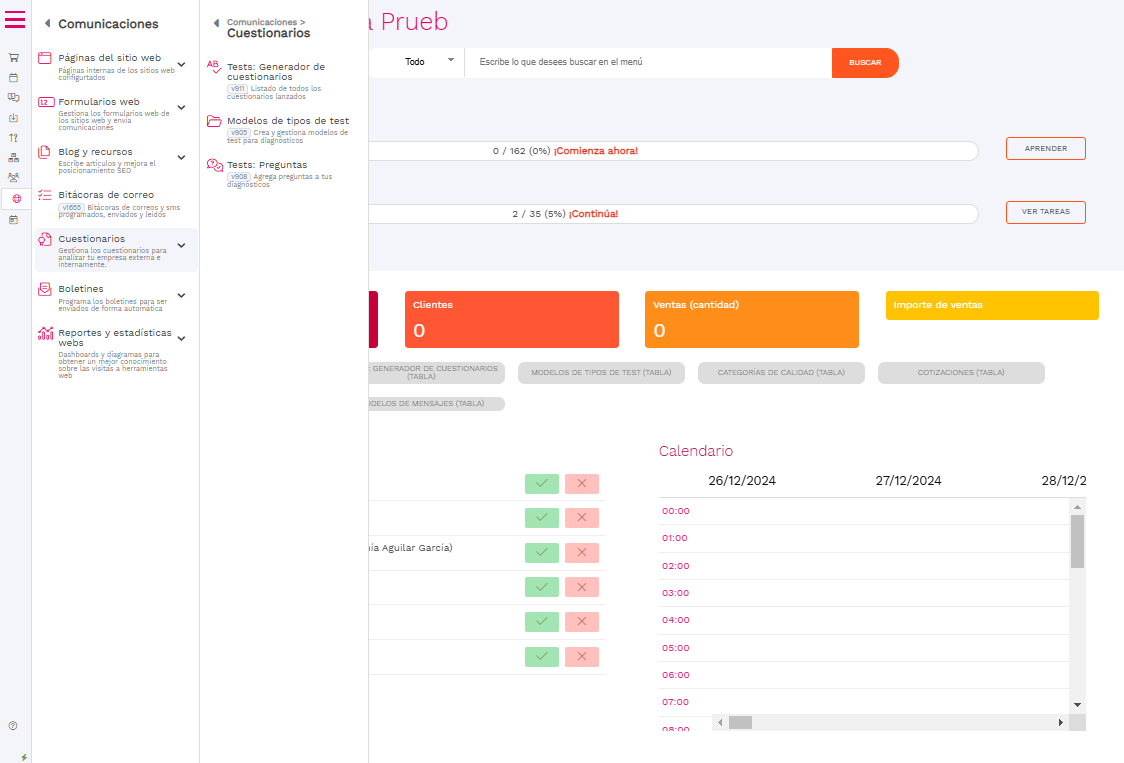This screenshot has height=763, width=1124.
Task: Click the green check in the first list row
Action: point(541,484)
